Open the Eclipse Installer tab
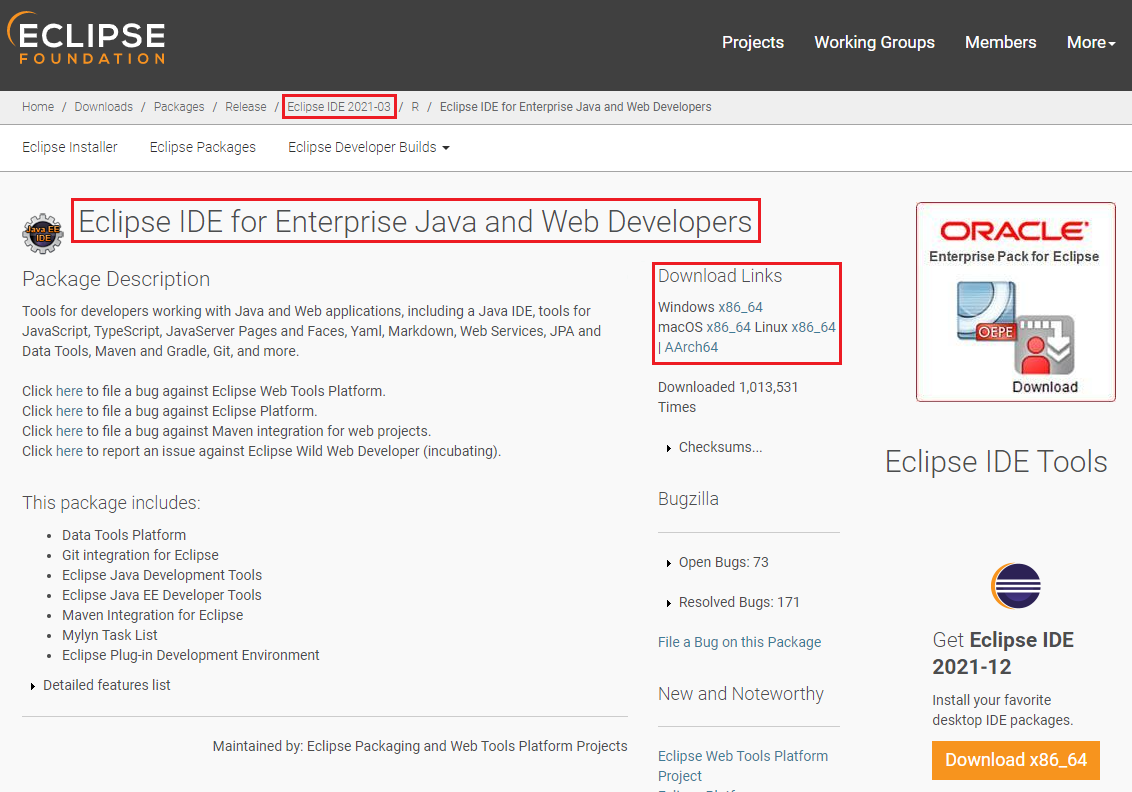The height and width of the screenshot is (792, 1132). pos(70,147)
